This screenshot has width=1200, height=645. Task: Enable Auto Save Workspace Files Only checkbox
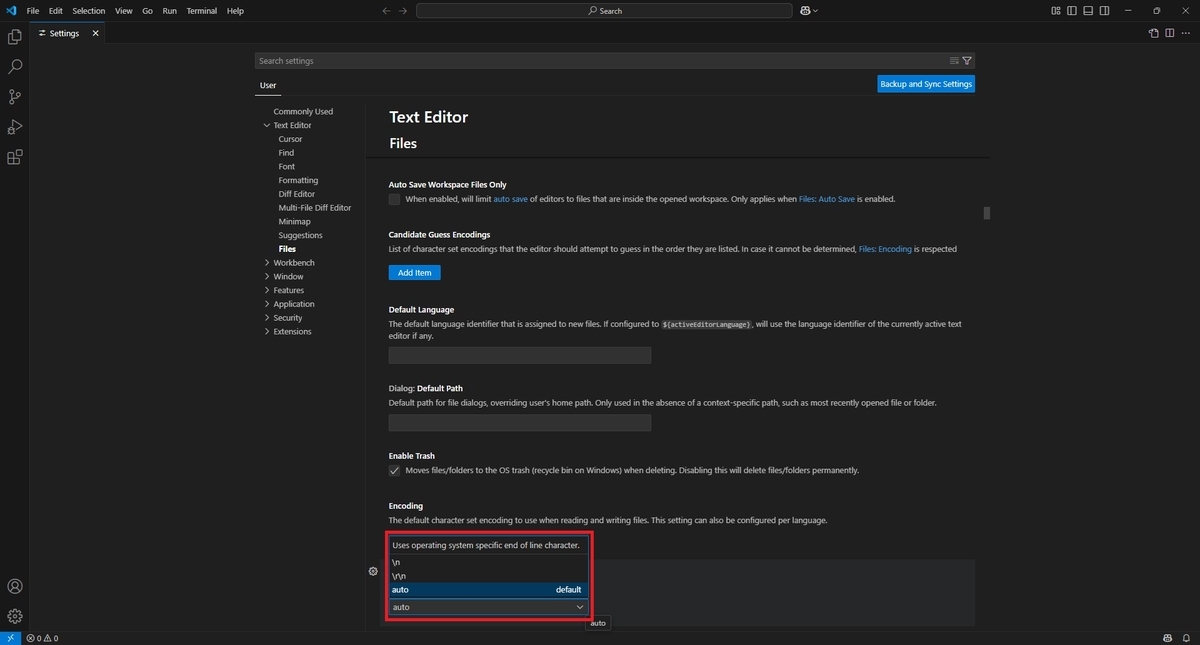tap(394, 199)
